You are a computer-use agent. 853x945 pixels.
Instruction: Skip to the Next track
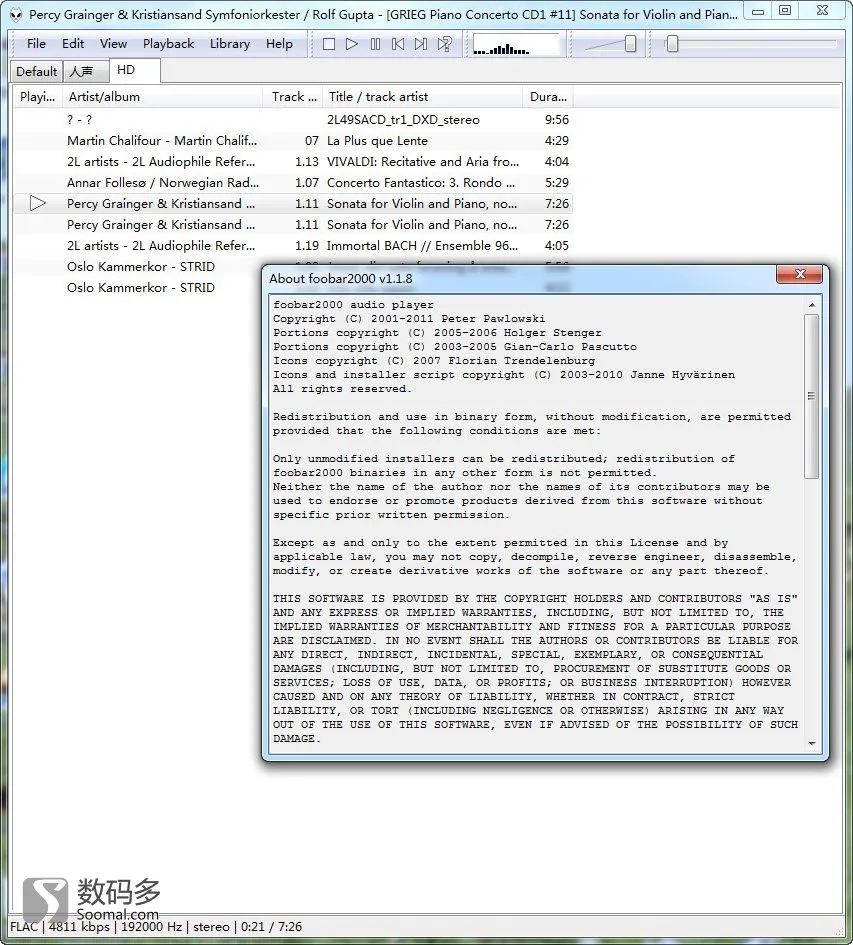[x=421, y=44]
